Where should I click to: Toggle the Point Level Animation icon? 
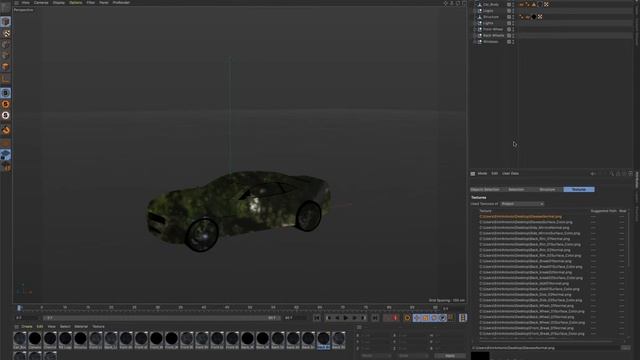pyautogui.click(x=451, y=317)
